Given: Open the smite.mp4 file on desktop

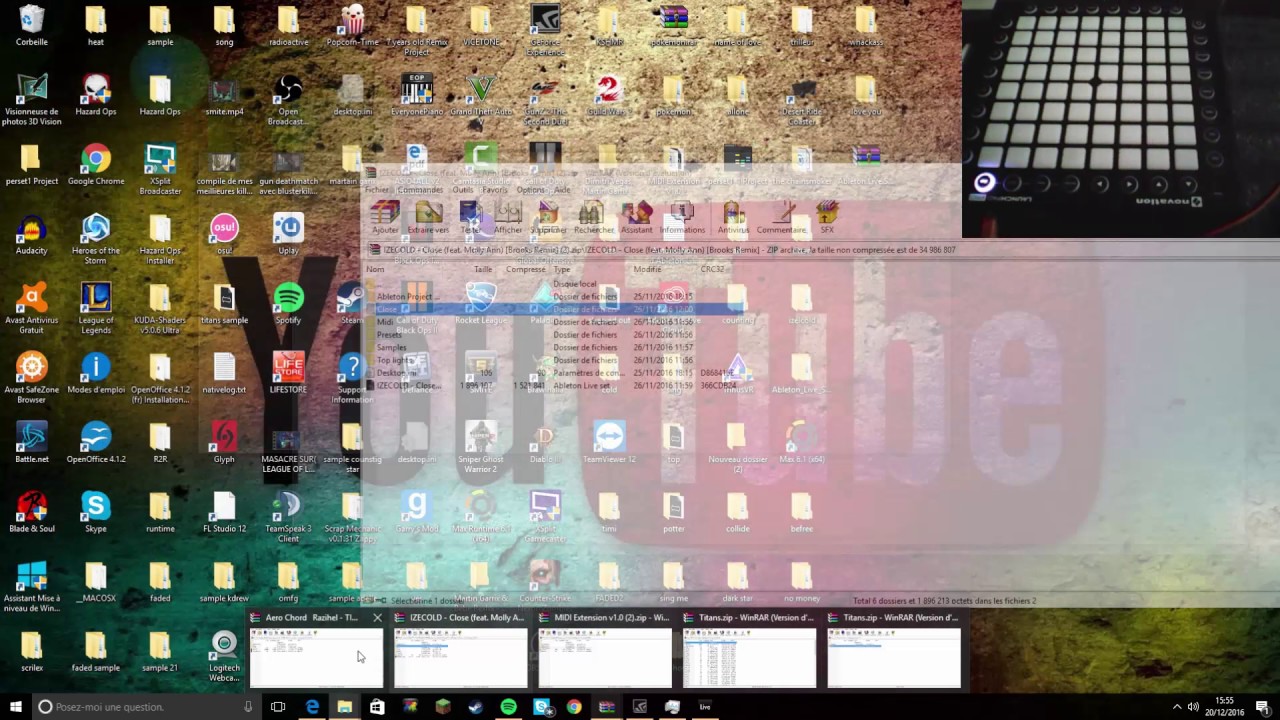Looking at the screenshot, I should (224, 95).
